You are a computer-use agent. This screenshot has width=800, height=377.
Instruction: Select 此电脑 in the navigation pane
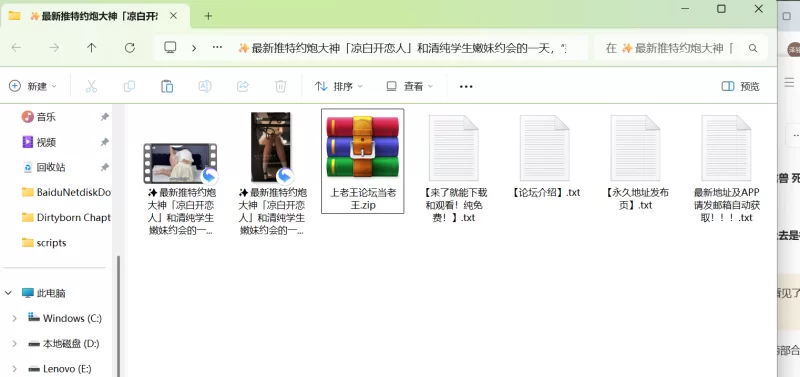[44, 293]
